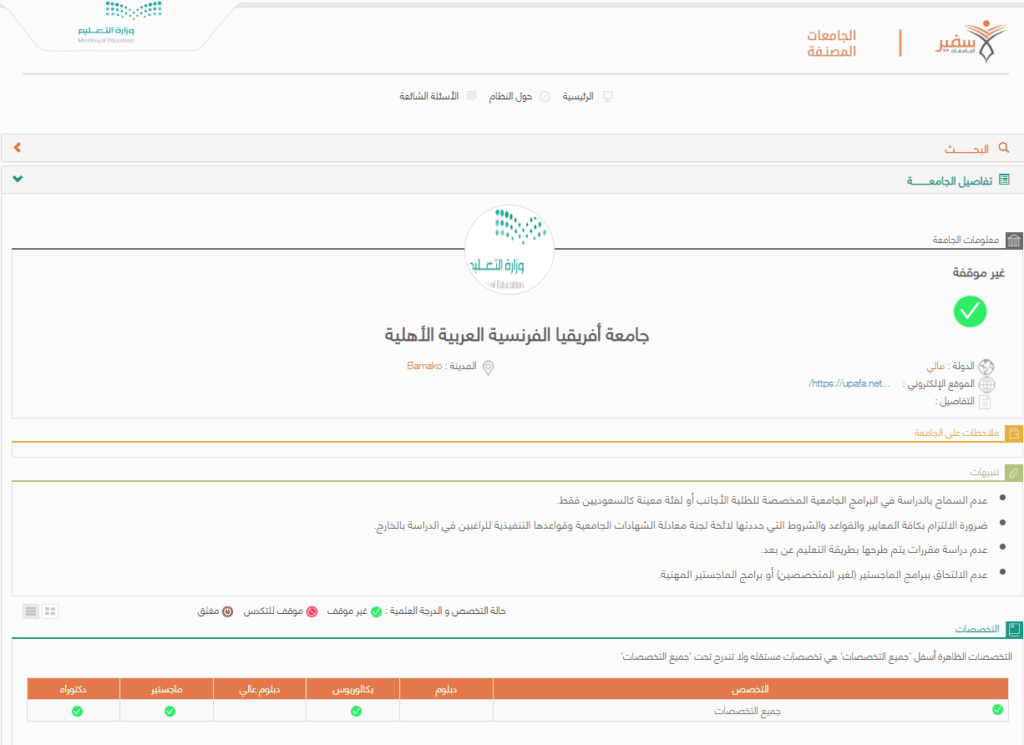The height and width of the screenshot is (745, 1024).
Task: Expand the البحث search panel arrow
Action: pos(17,148)
